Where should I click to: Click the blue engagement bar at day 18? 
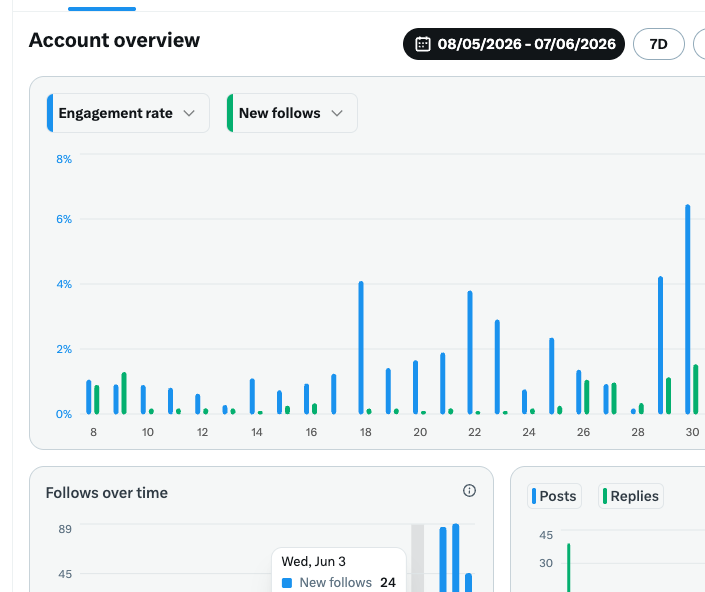[361, 347]
